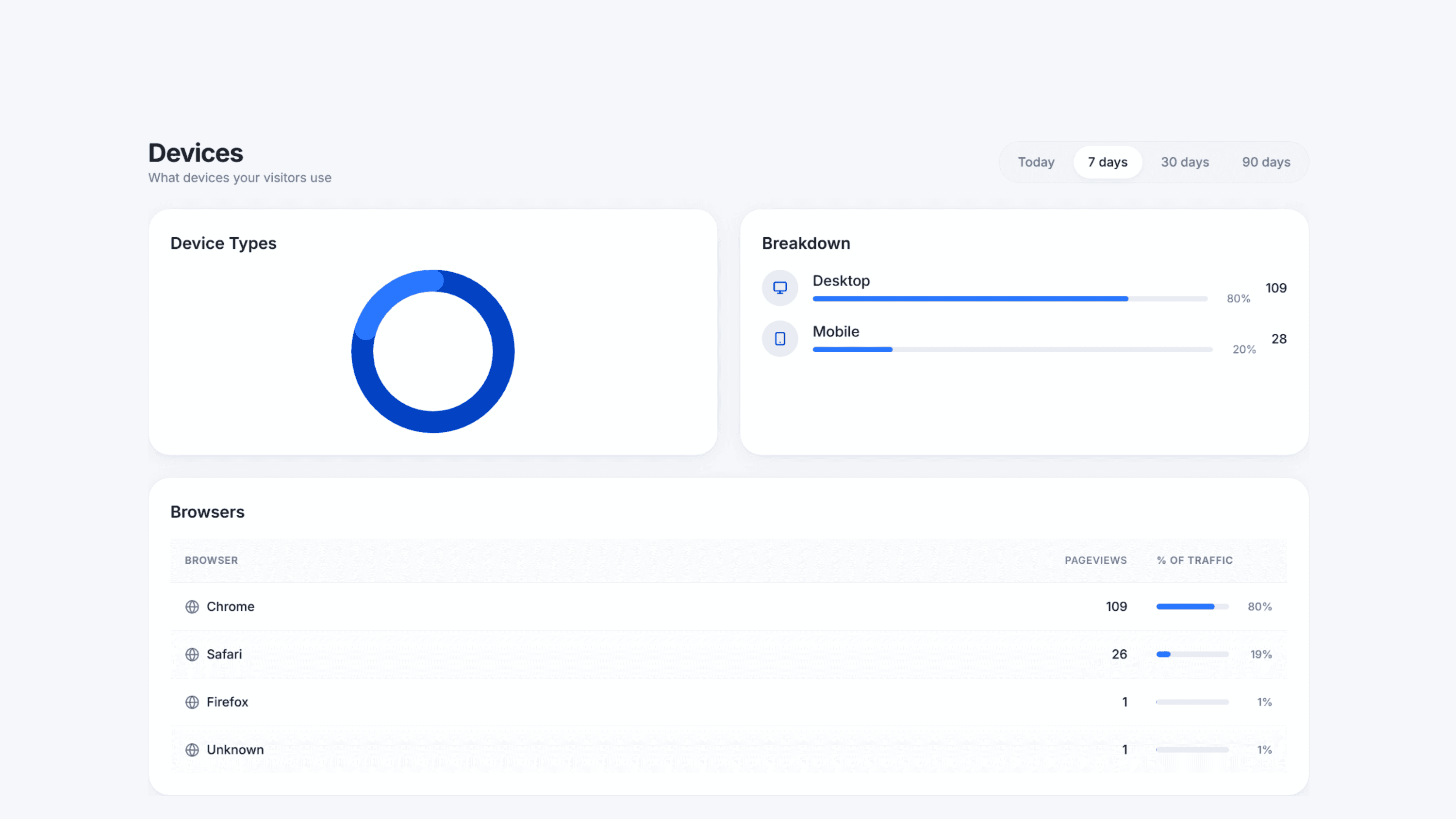The width and height of the screenshot is (1456, 819).
Task: Click the Mobile phone icon
Action: [x=780, y=339]
